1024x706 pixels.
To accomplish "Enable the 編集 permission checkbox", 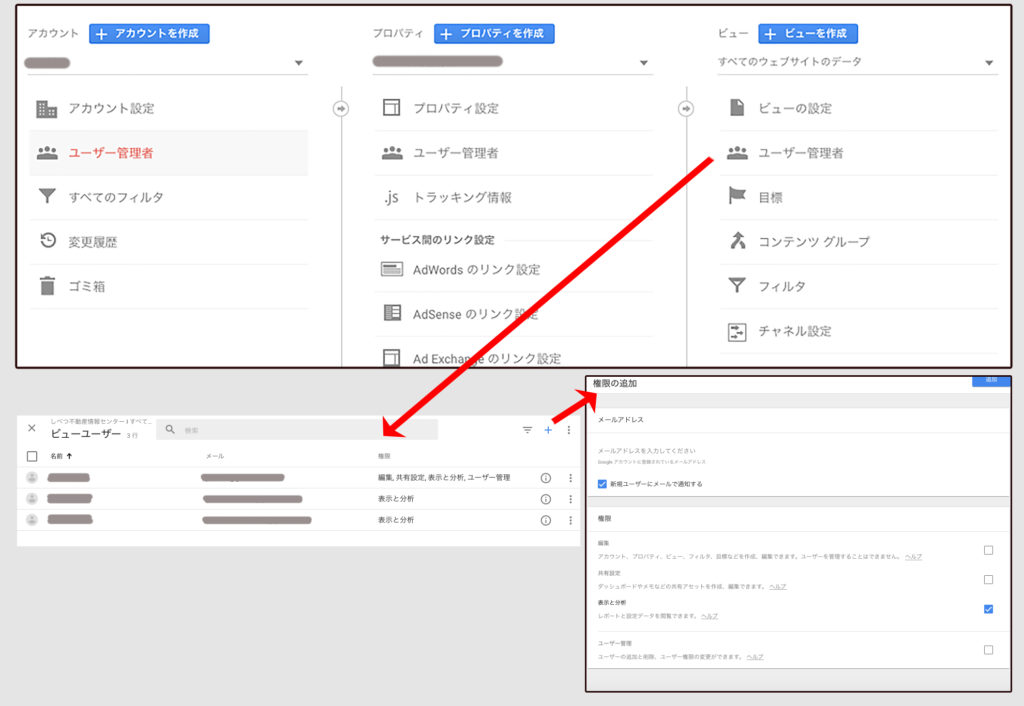I will click(988, 550).
